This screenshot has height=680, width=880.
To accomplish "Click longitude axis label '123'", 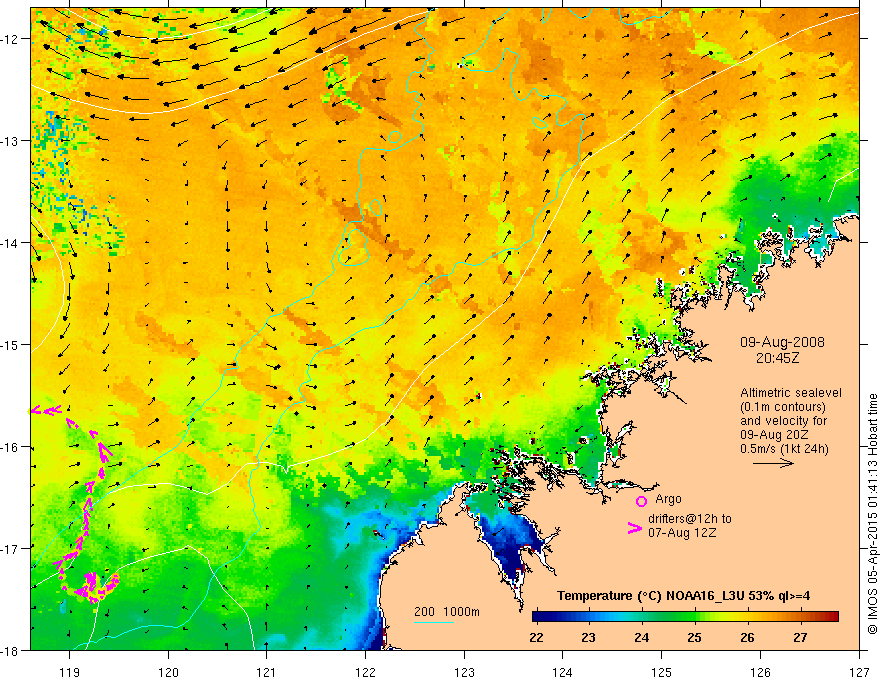I will pos(464,672).
